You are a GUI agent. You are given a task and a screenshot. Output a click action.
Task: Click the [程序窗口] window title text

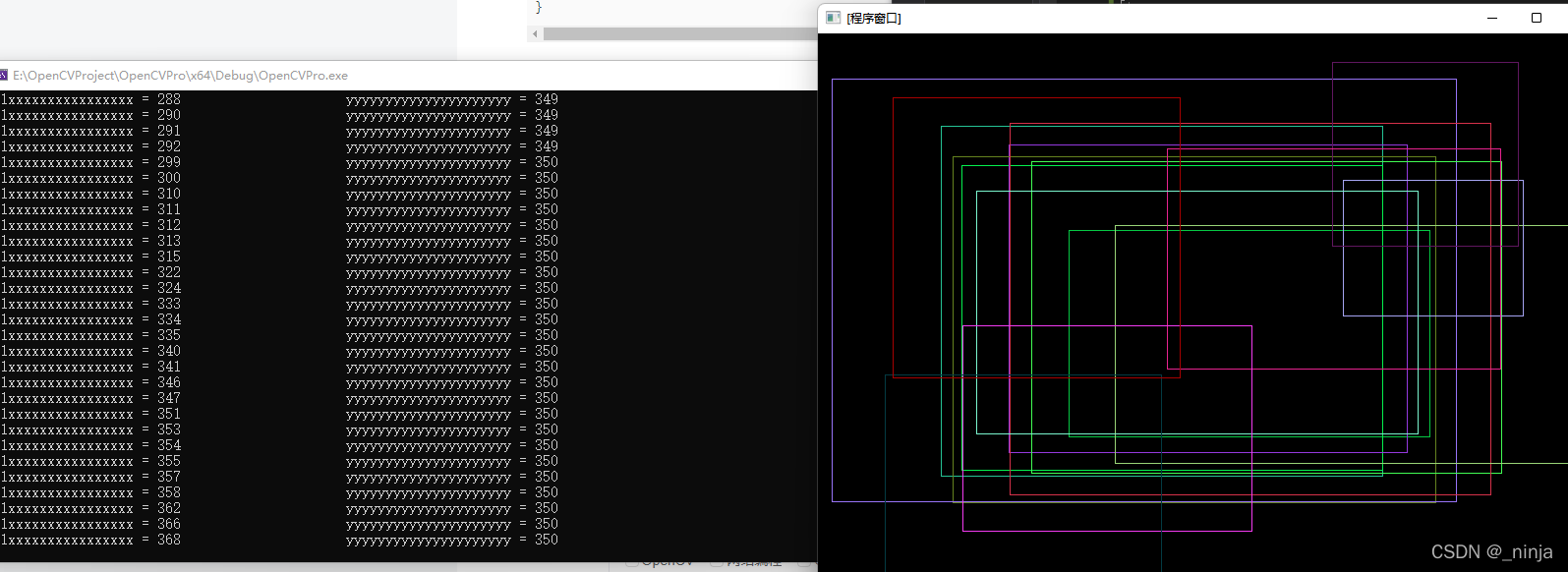tap(874, 18)
